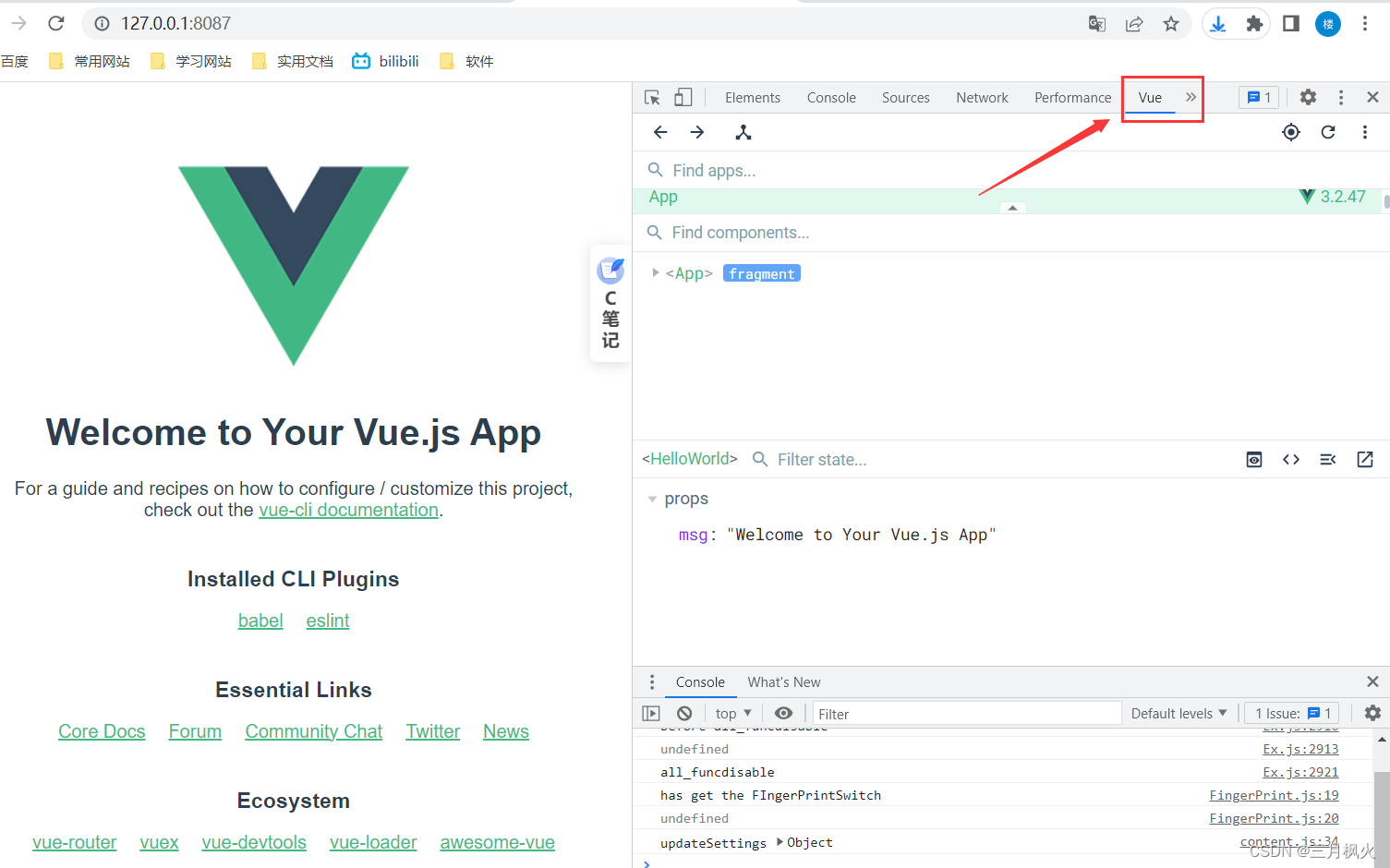Viewport: 1390px width, 868px height.
Task: Switch to the Elements tab
Action: pos(753,98)
